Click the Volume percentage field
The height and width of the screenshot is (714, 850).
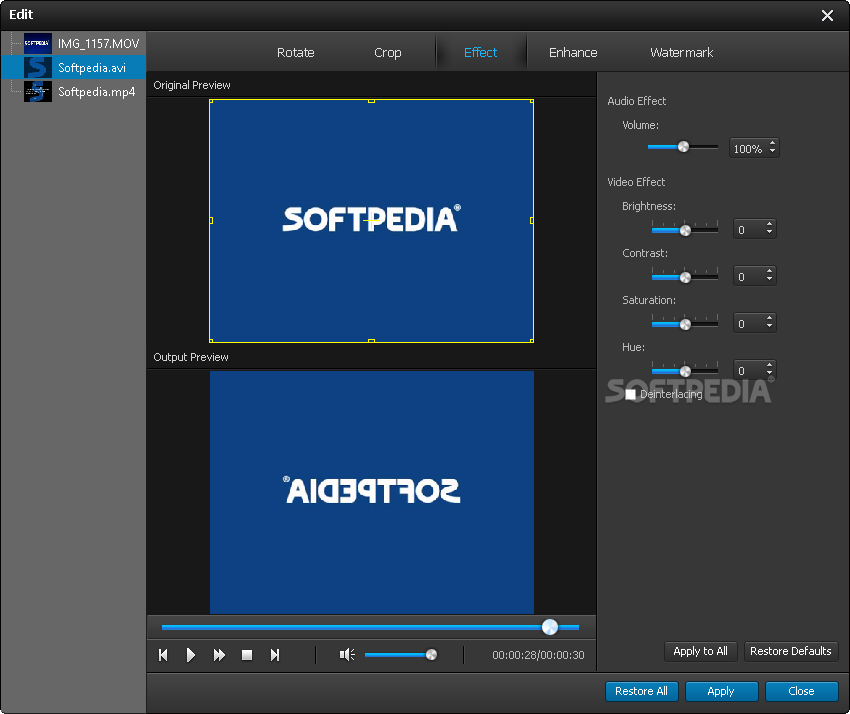coord(749,149)
